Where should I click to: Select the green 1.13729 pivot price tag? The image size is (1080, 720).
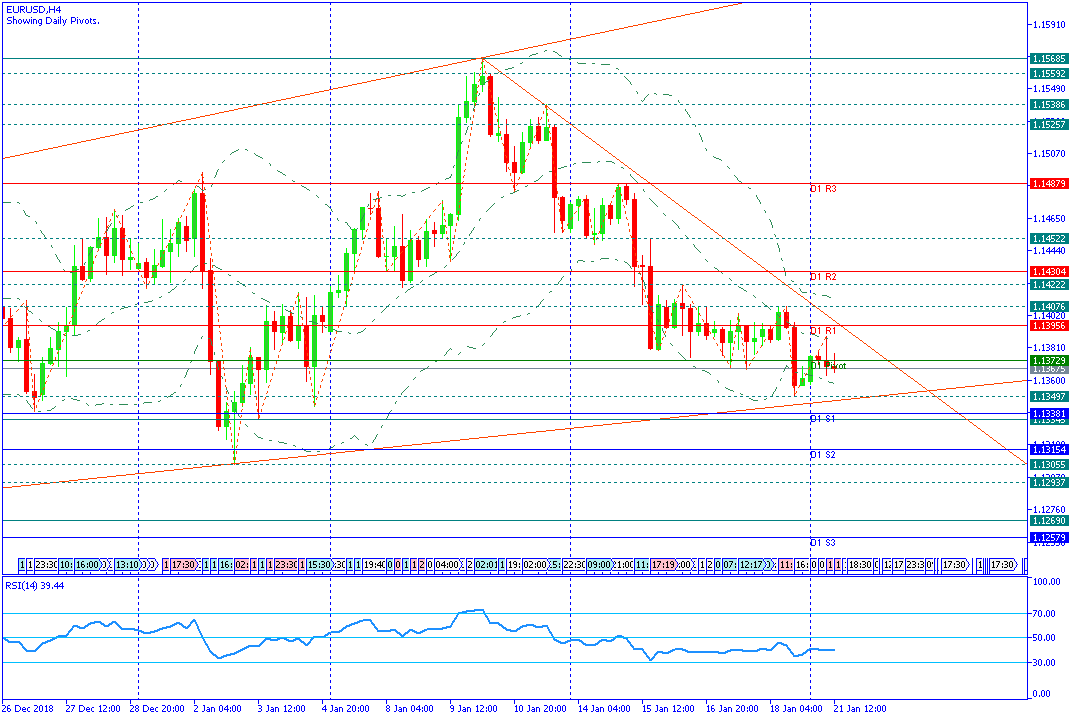(1047, 360)
